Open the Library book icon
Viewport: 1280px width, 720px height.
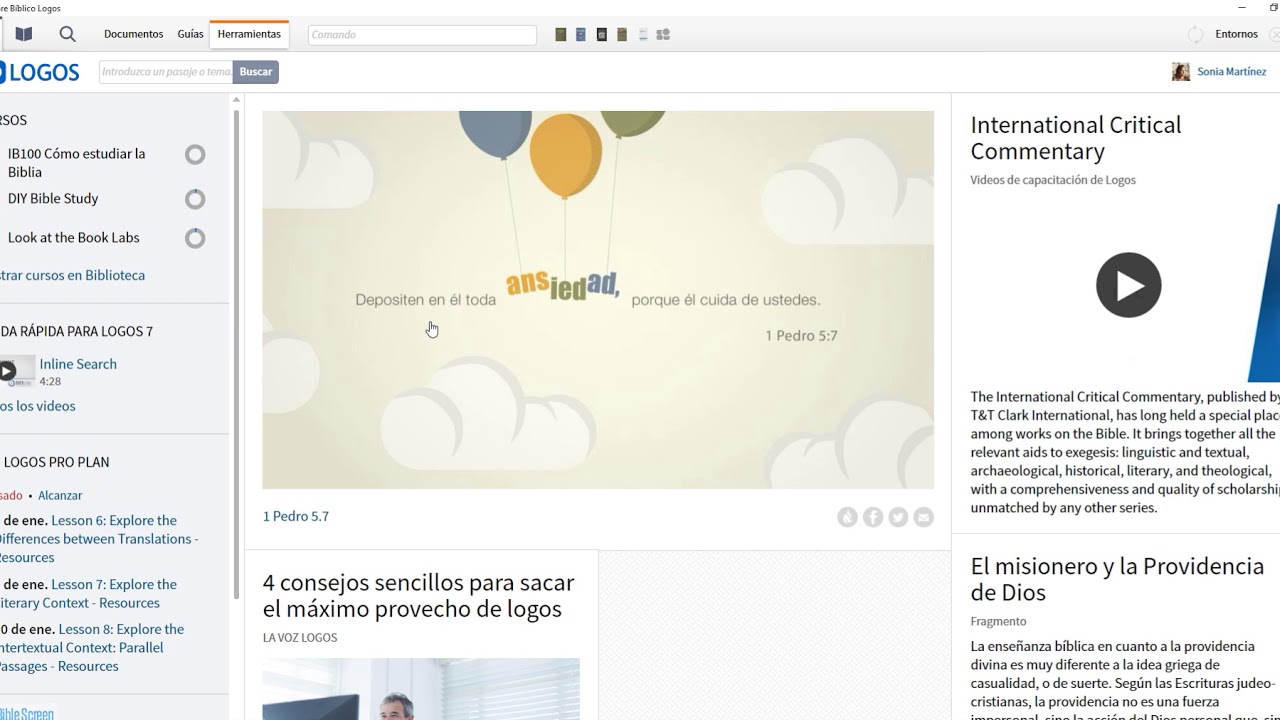24,34
